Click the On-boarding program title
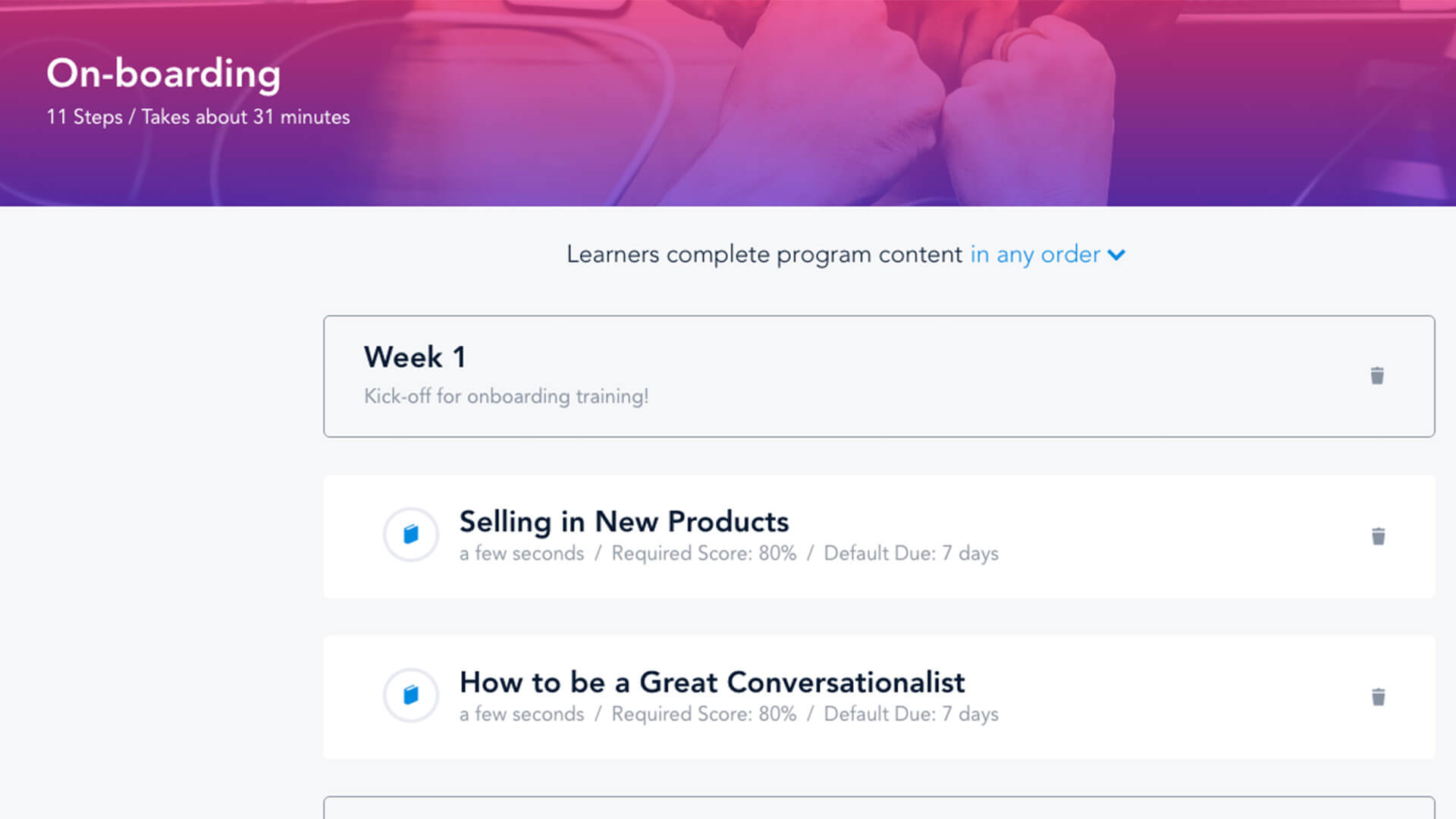 164,74
